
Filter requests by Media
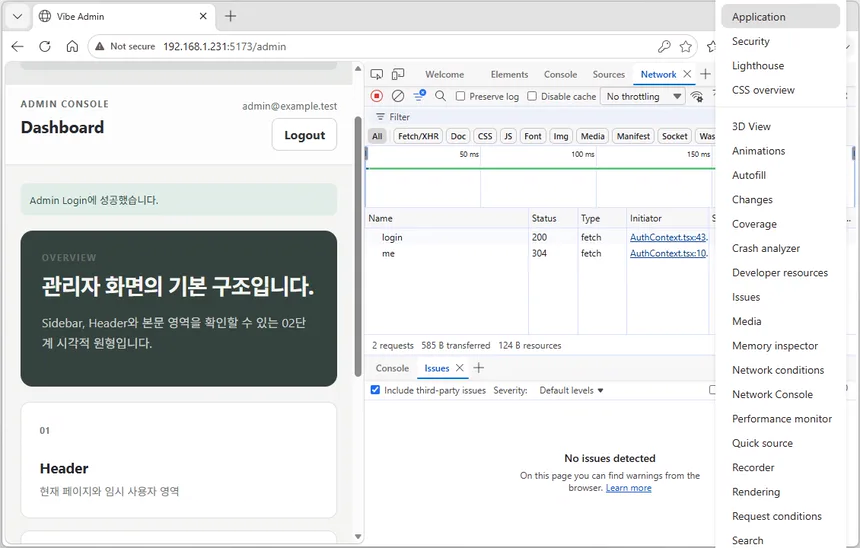pos(592,136)
